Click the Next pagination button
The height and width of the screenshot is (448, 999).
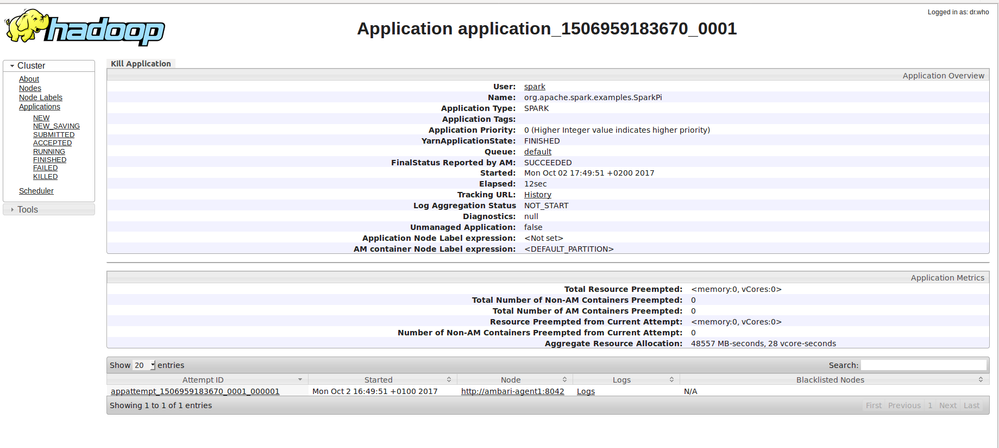947,406
